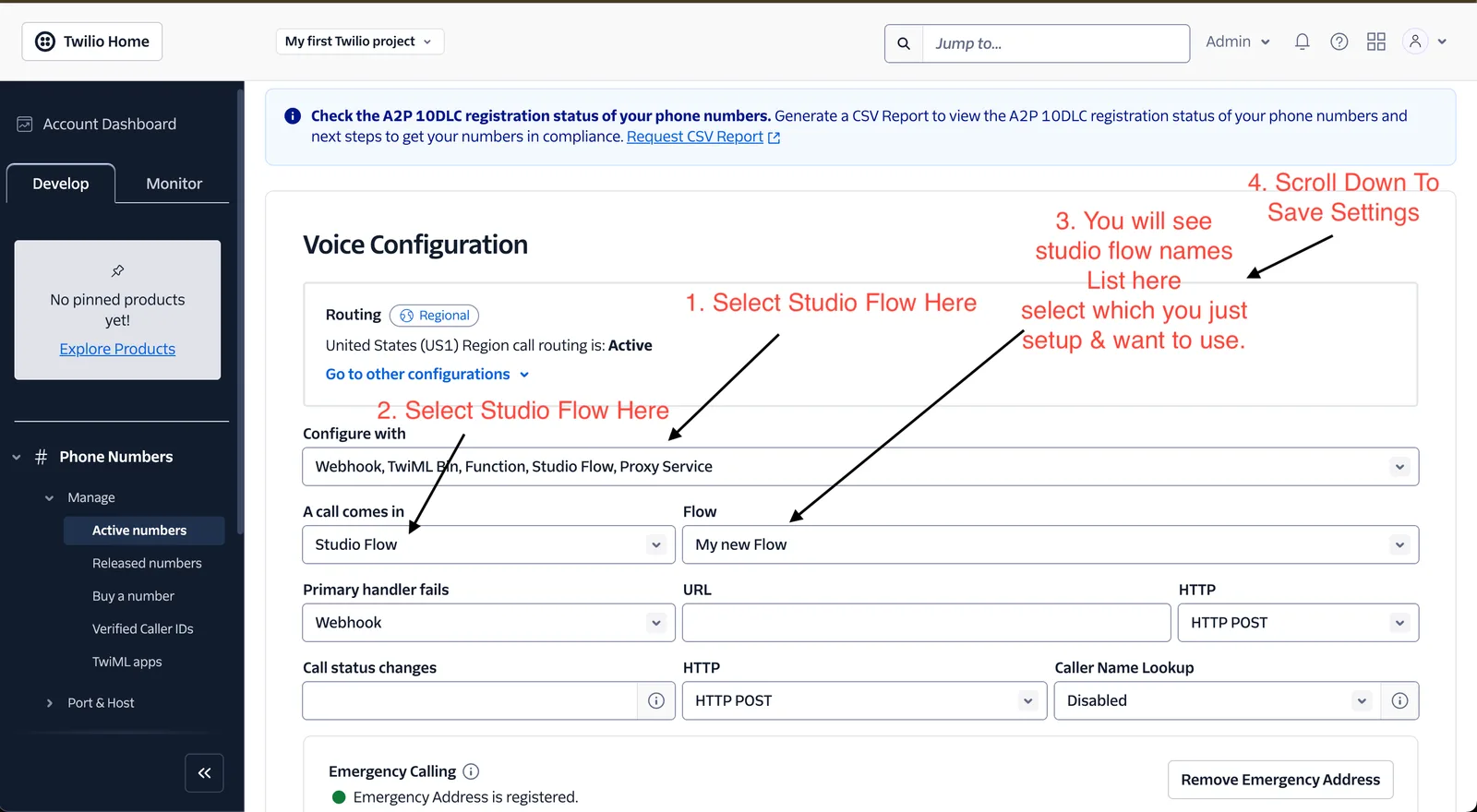Click the Phone Numbers hash icon
1477x812 pixels.
(x=41, y=457)
